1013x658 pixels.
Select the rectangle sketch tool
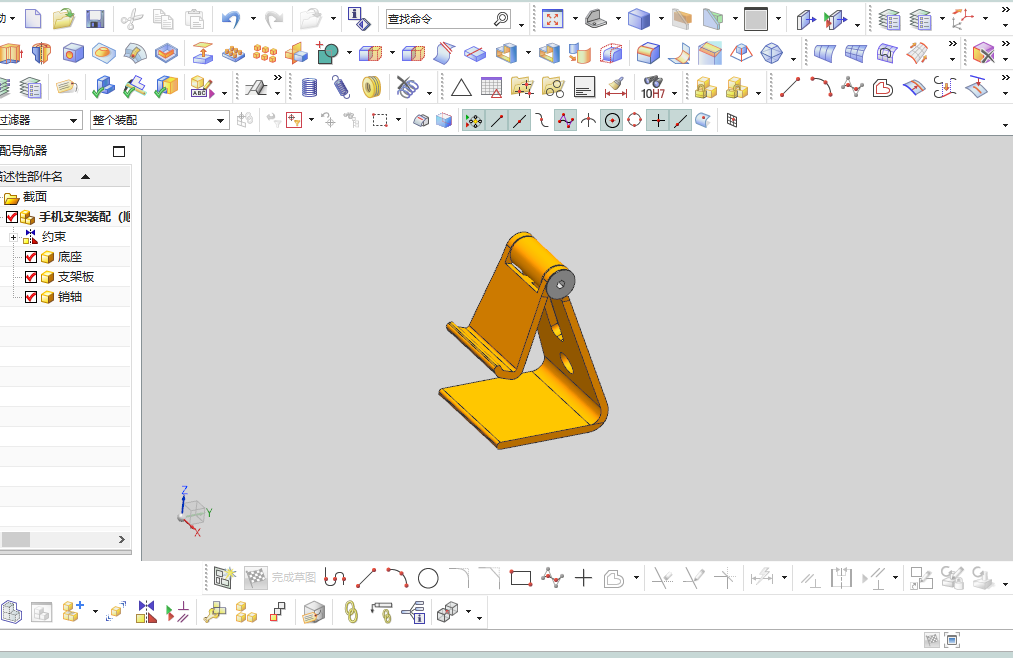[520, 579]
